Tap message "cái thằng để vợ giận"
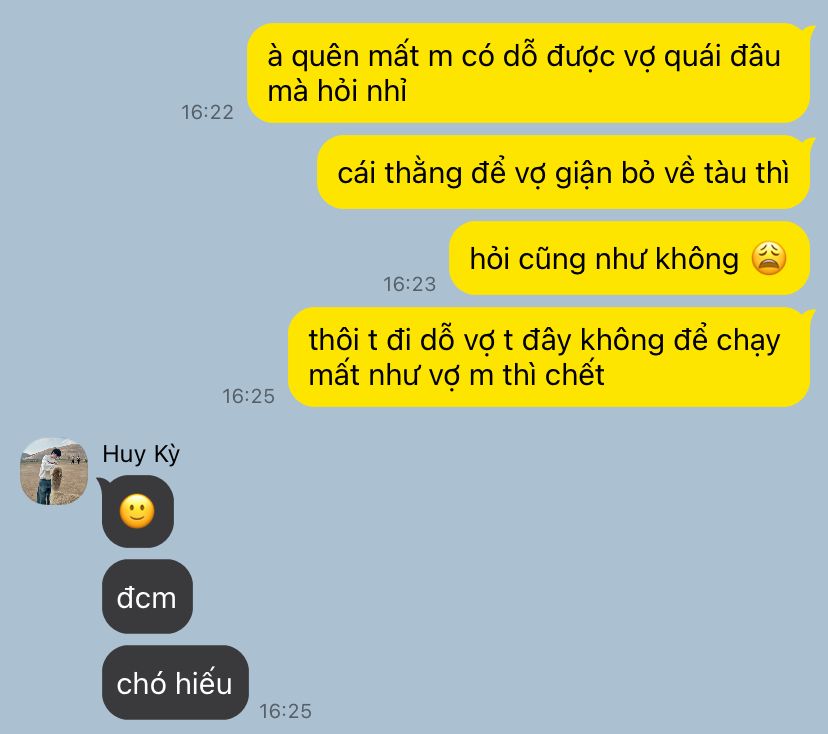Image resolution: width=828 pixels, height=734 pixels. coord(563,172)
